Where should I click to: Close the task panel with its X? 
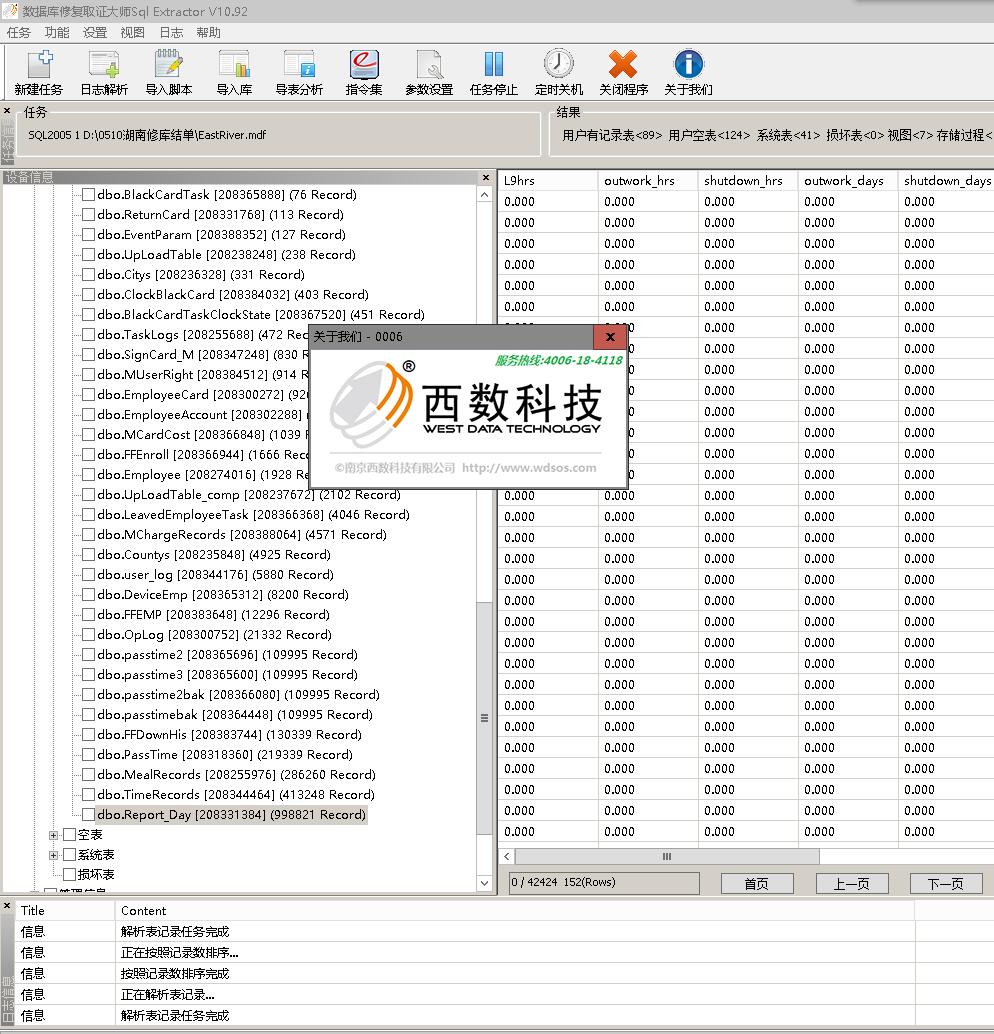pyautogui.click(x=7, y=111)
